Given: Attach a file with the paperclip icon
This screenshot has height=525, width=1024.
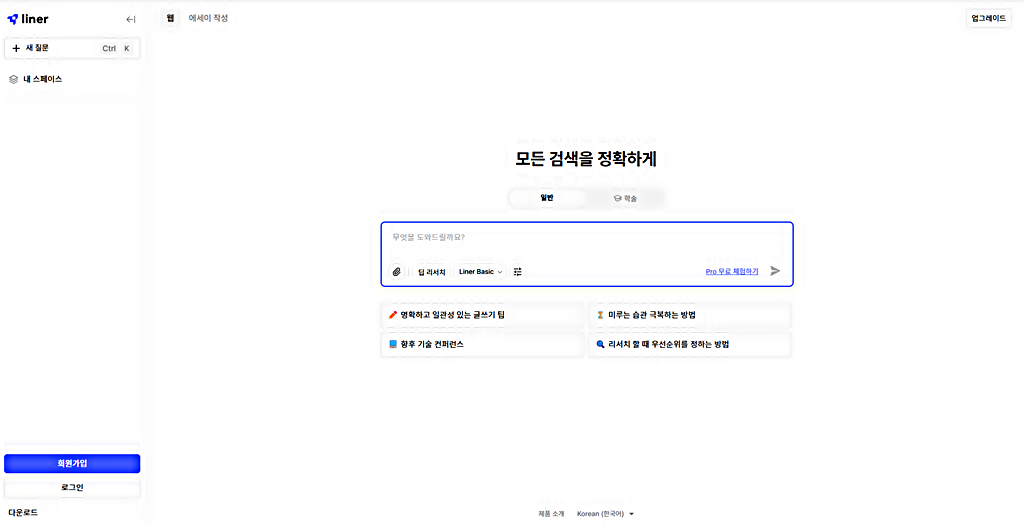Looking at the screenshot, I should (x=396, y=272).
